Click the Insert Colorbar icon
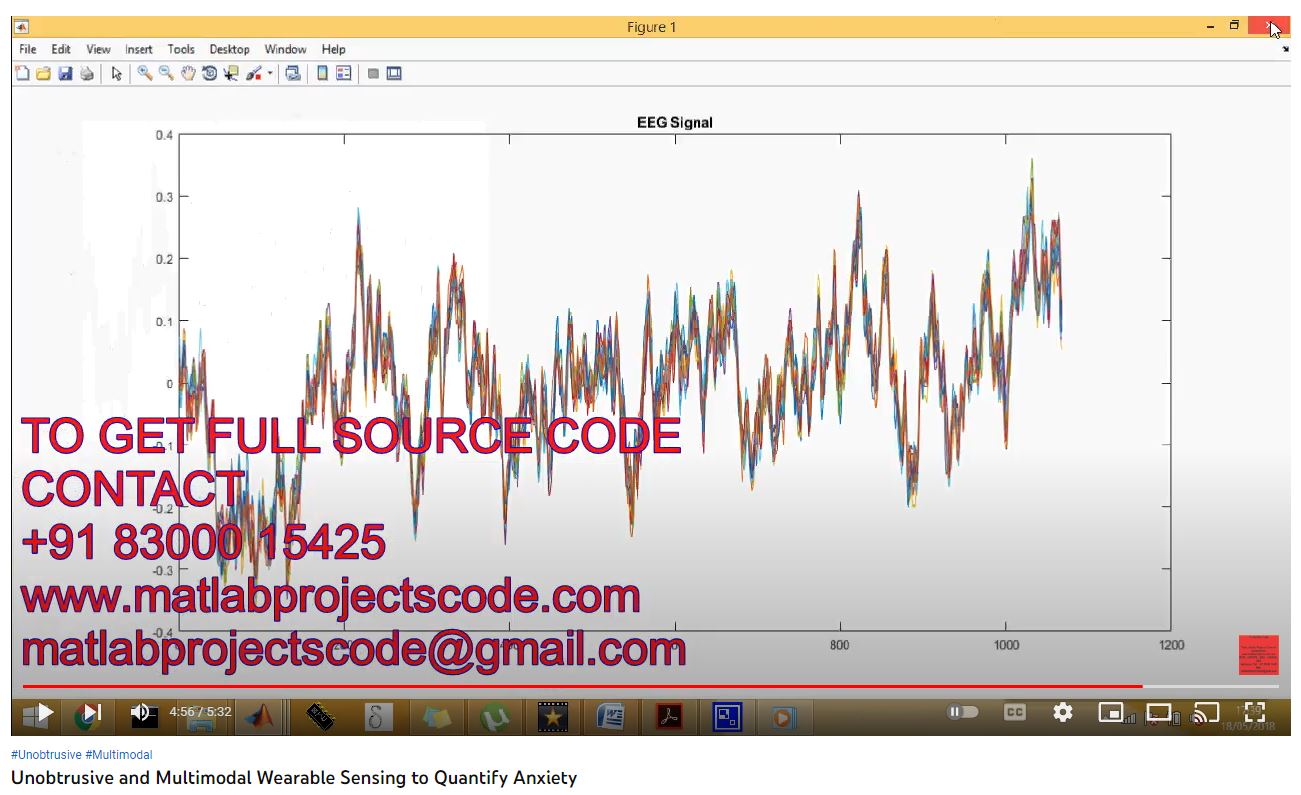Image resolution: width=1301 pixels, height=795 pixels. (322, 73)
